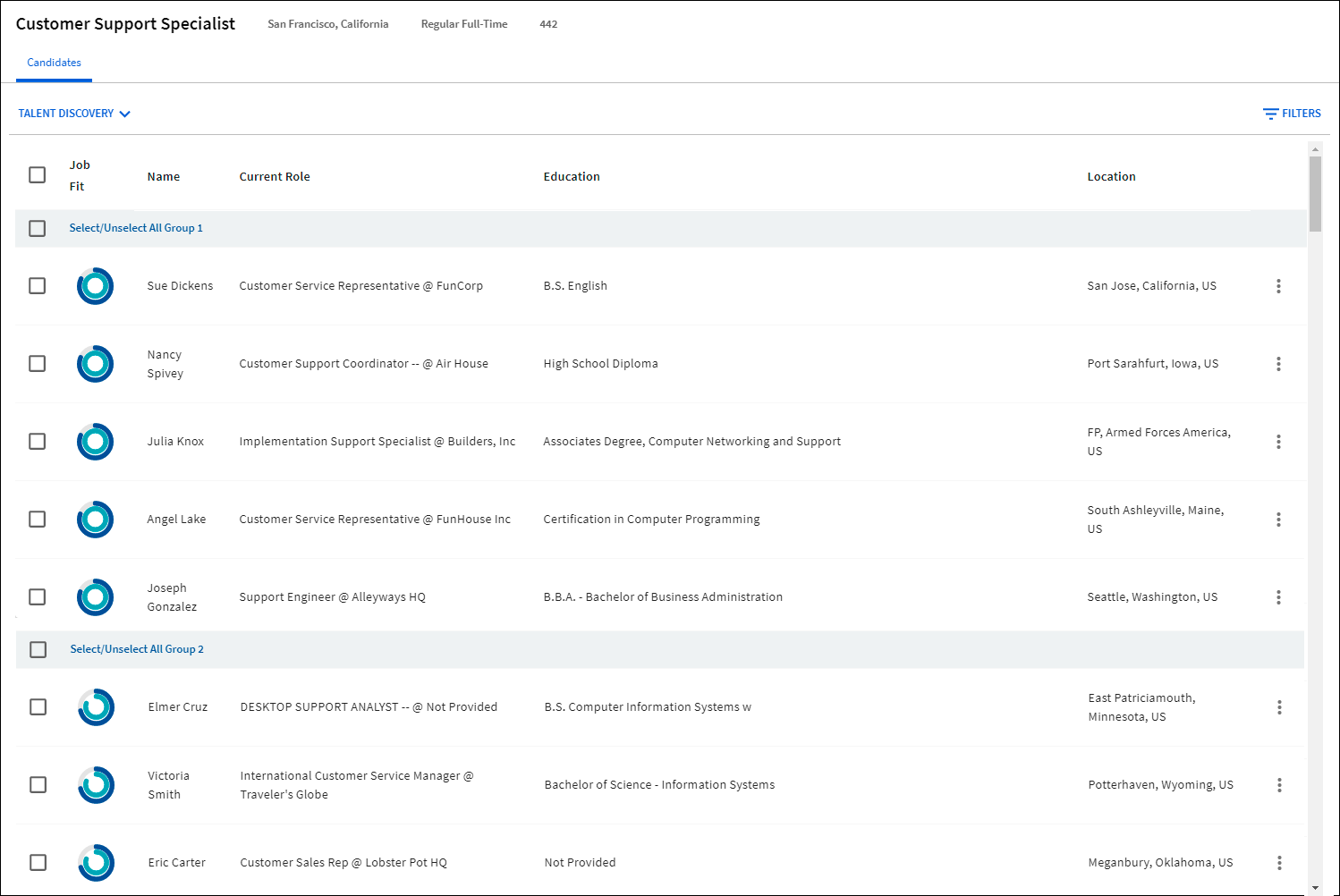Check the Group 2 select-all checkbox
This screenshot has width=1340, height=896.
[38, 649]
